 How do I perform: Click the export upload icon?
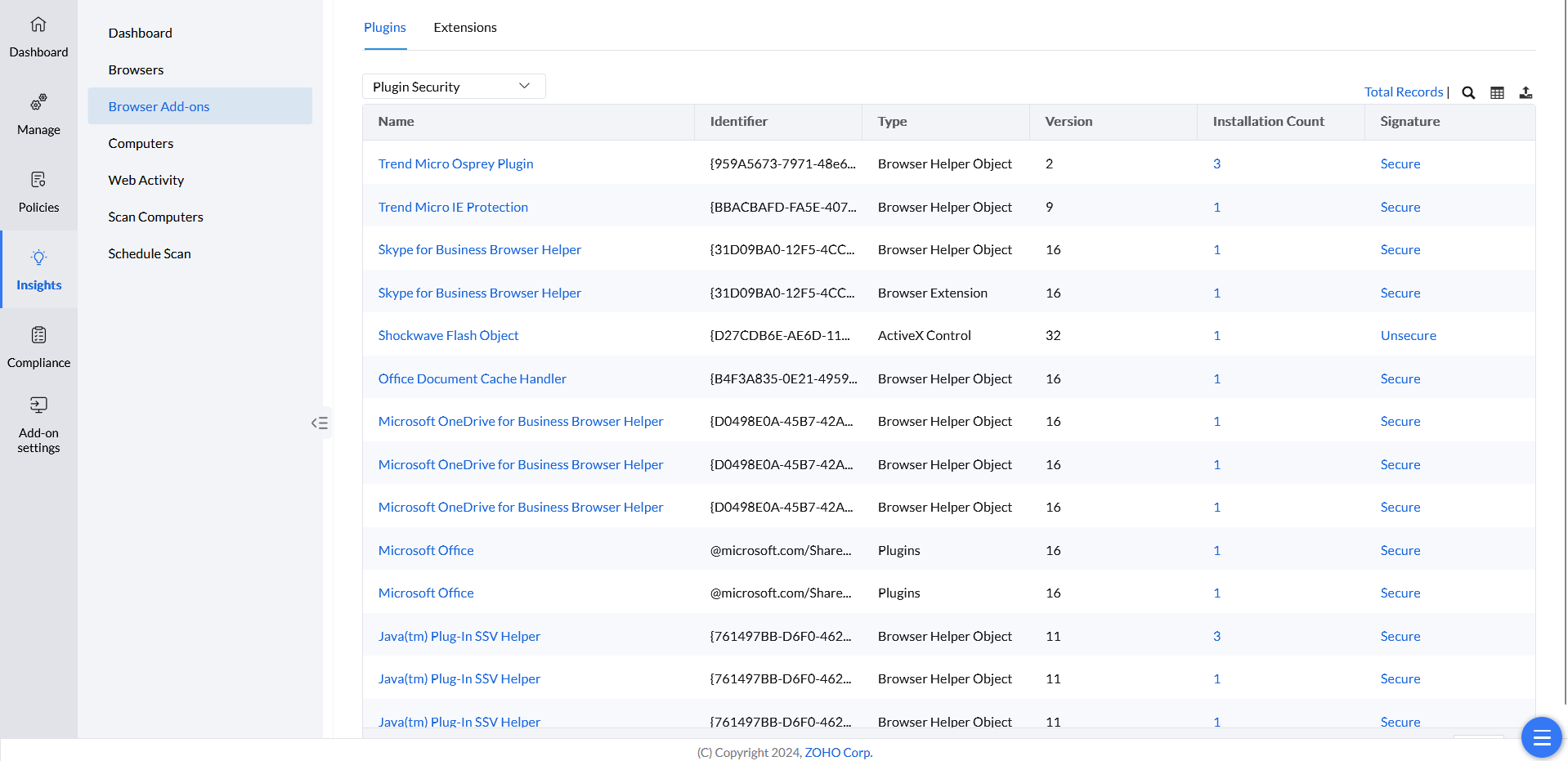click(1525, 92)
